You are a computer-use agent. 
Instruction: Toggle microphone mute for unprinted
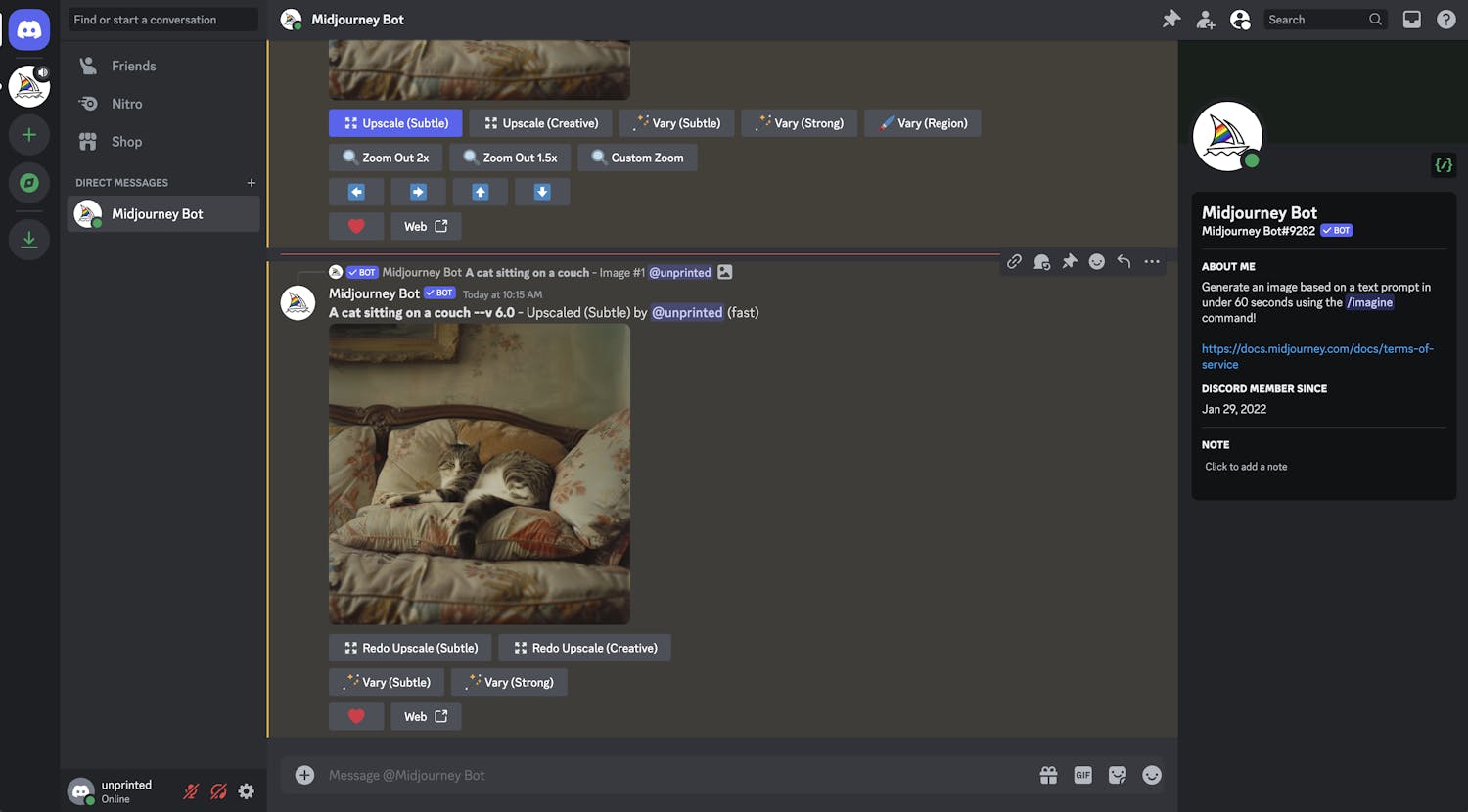tap(192, 791)
